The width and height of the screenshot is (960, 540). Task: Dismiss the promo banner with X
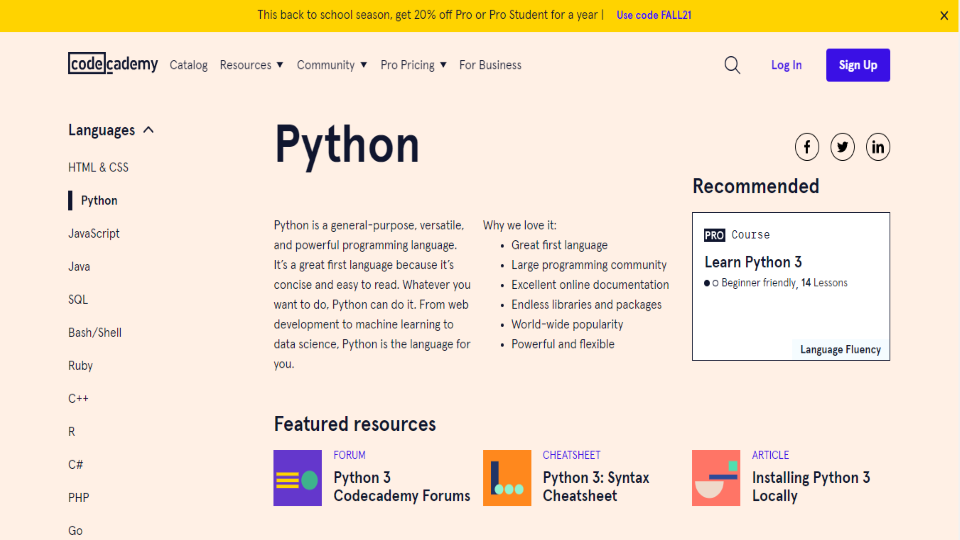[x=944, y=16]
